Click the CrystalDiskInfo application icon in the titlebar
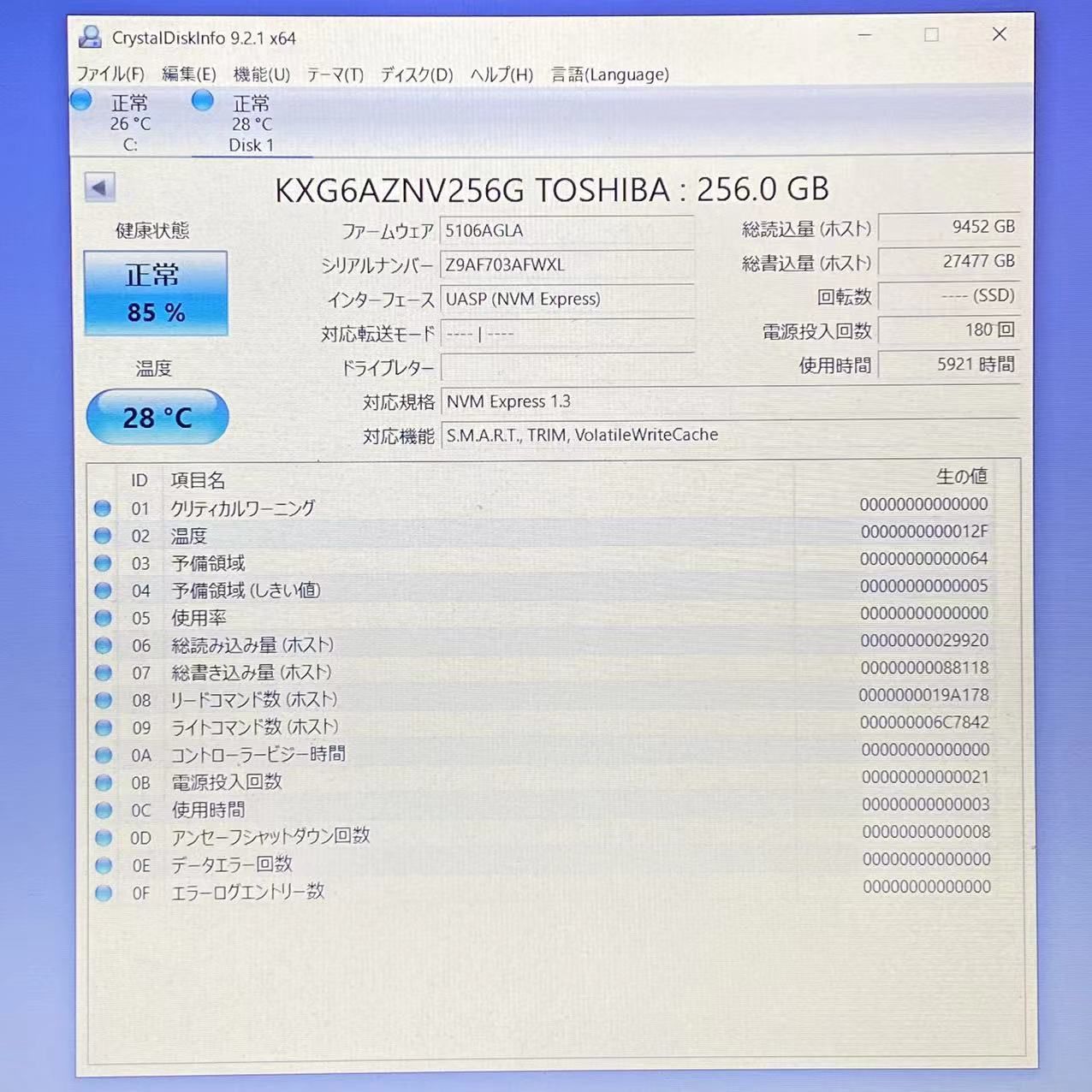 click(89, 36)
